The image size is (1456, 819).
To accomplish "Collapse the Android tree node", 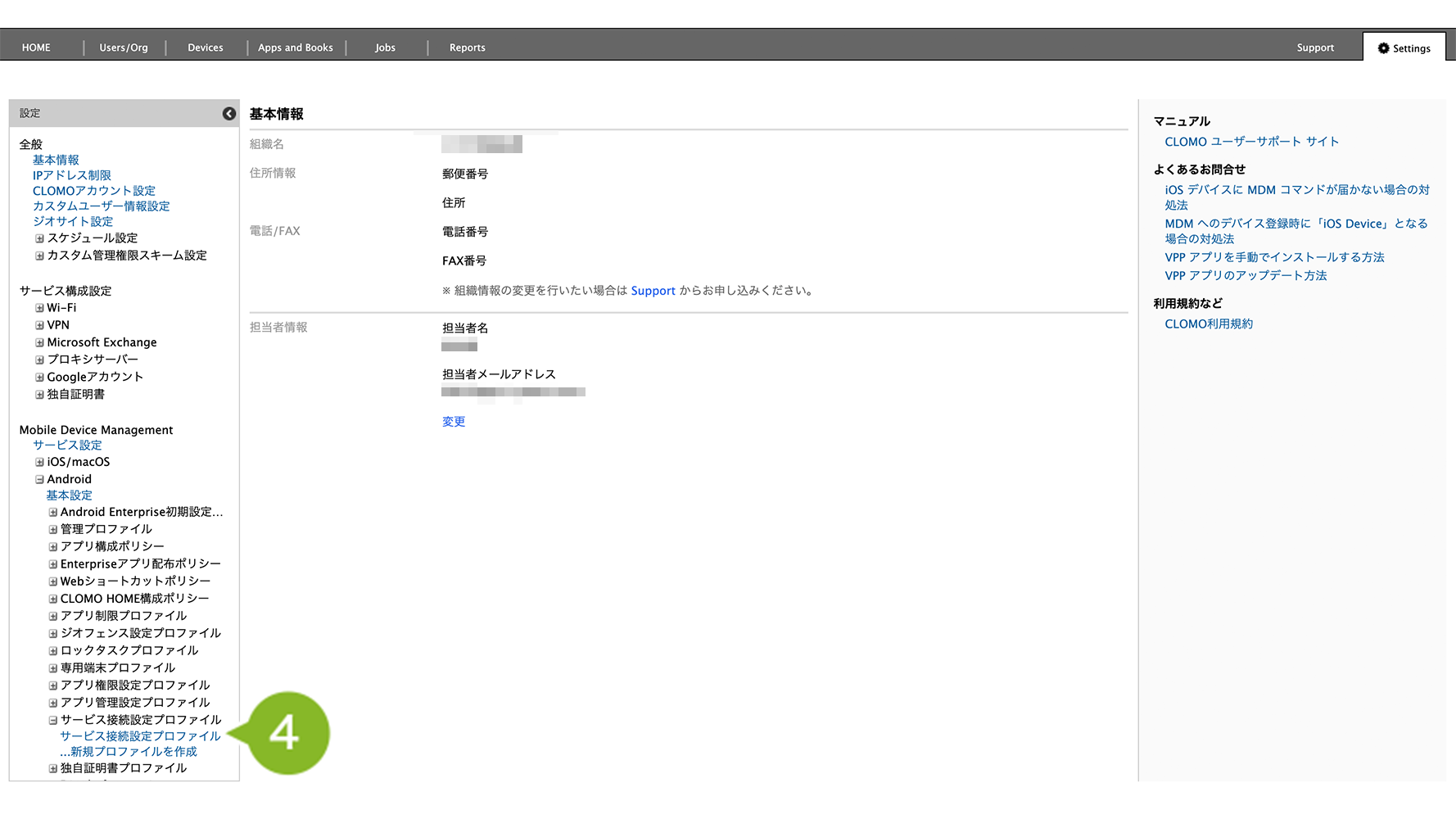I will 39,479.
